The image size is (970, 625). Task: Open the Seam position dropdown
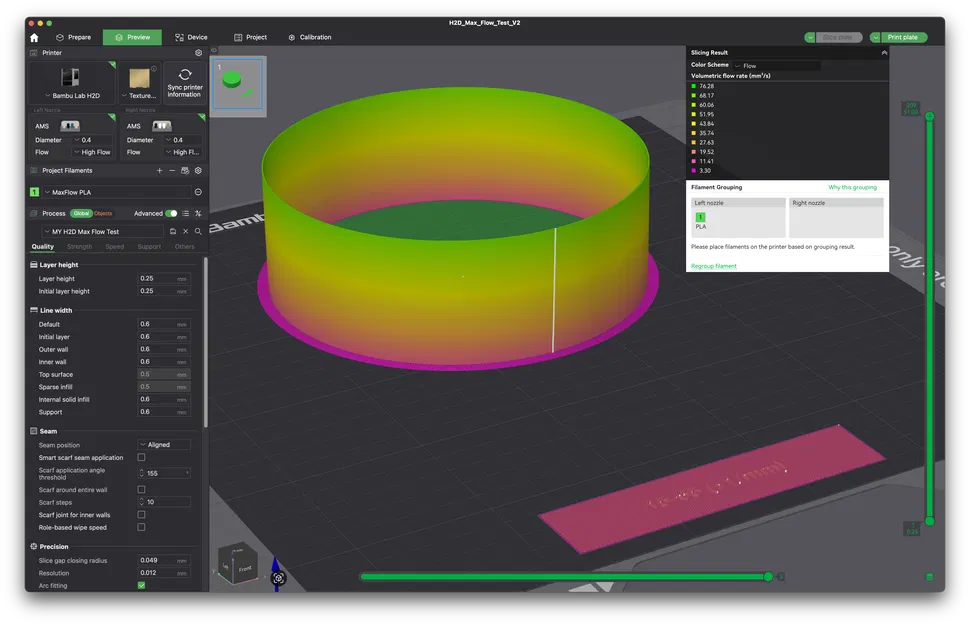(165, 444)
